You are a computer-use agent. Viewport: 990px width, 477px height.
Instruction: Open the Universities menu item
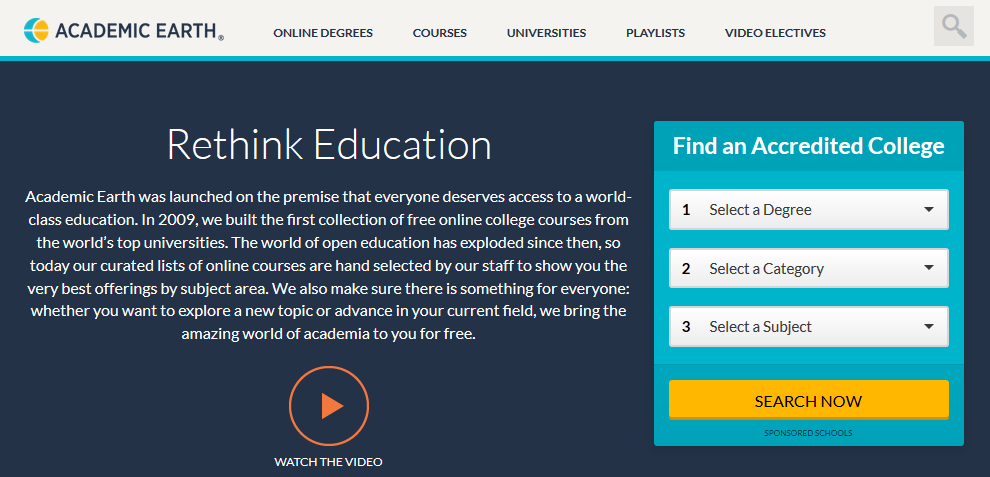click(x=547, y=33)
